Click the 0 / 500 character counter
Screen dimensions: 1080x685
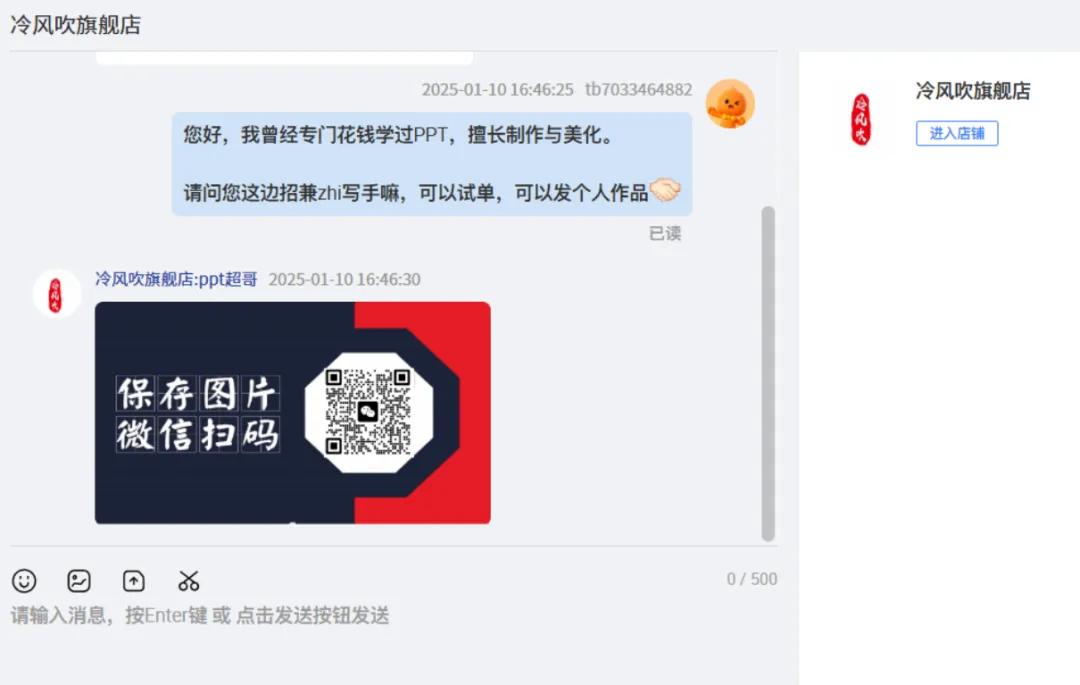[x=751, y=579]
